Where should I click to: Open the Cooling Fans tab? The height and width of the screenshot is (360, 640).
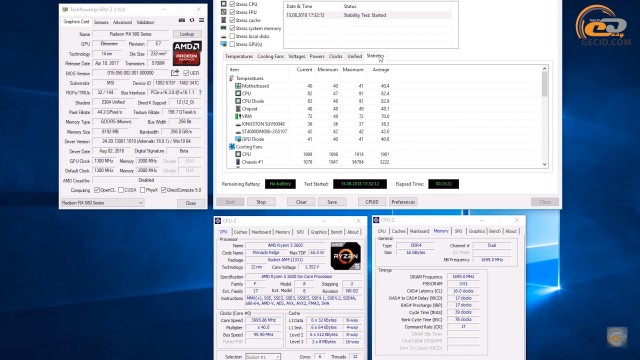pos(271,56)
